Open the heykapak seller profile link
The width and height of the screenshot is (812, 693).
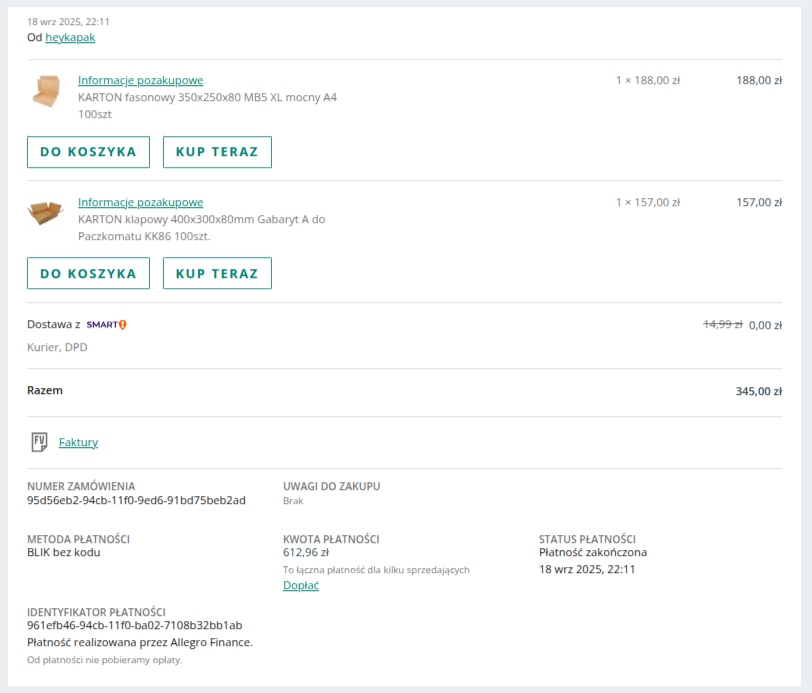coord(70,37)
